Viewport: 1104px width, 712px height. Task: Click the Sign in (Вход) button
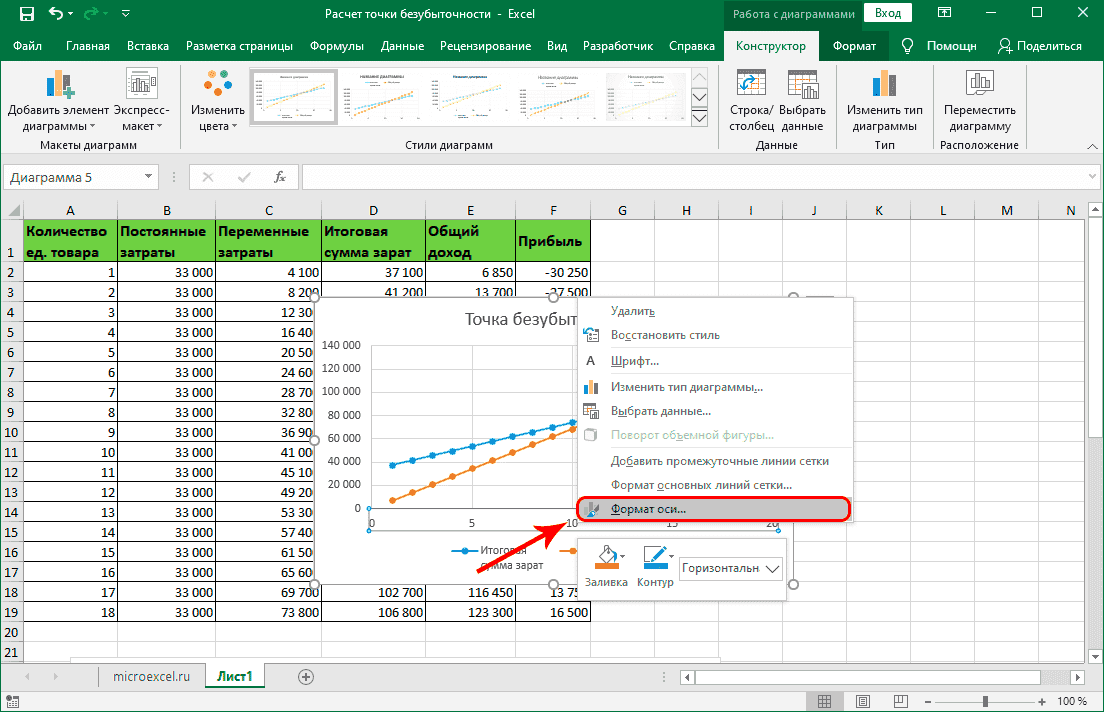coord(888,15)
